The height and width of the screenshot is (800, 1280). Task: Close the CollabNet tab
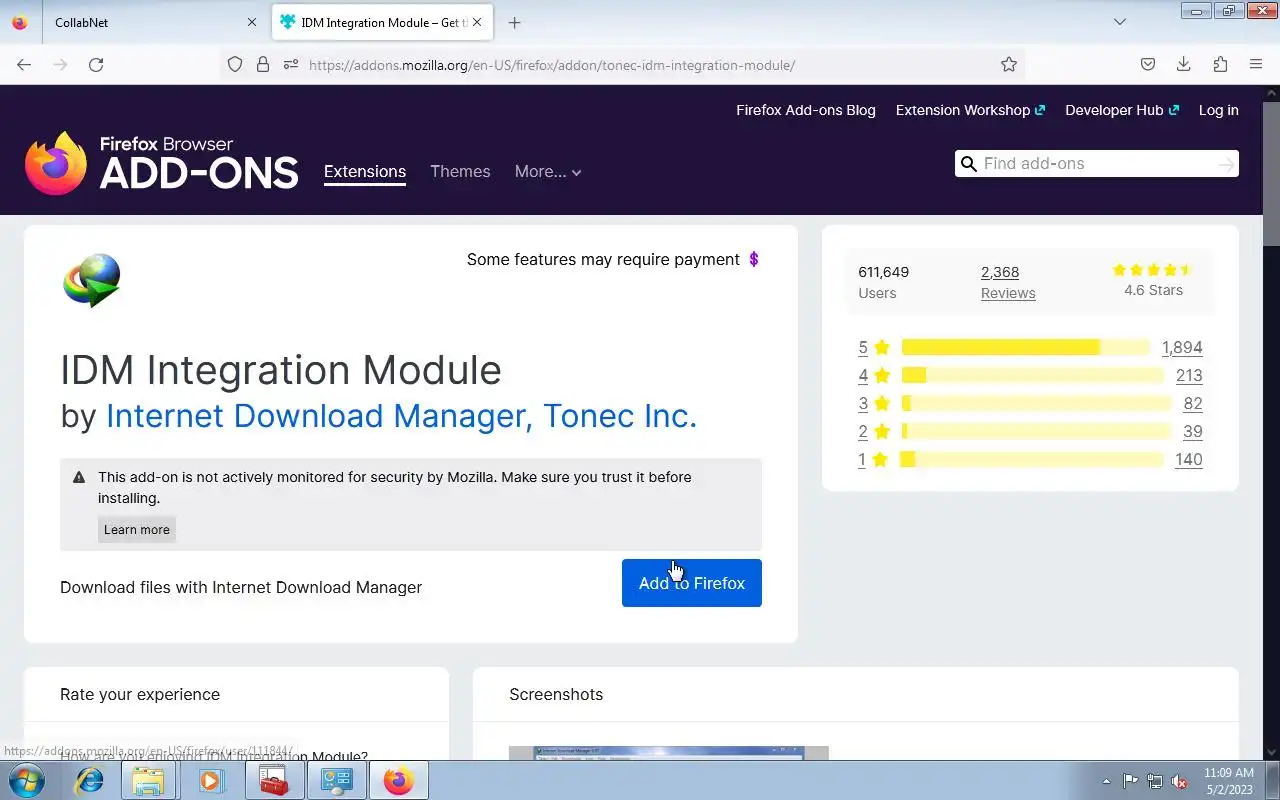(x=251, y=22)
